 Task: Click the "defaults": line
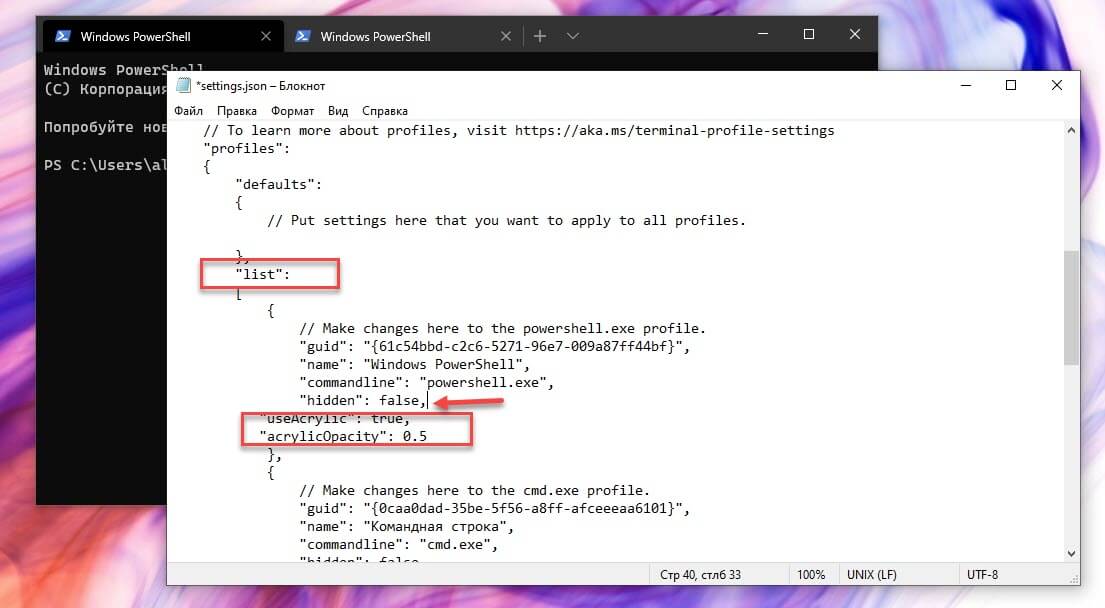coord(278,184)
